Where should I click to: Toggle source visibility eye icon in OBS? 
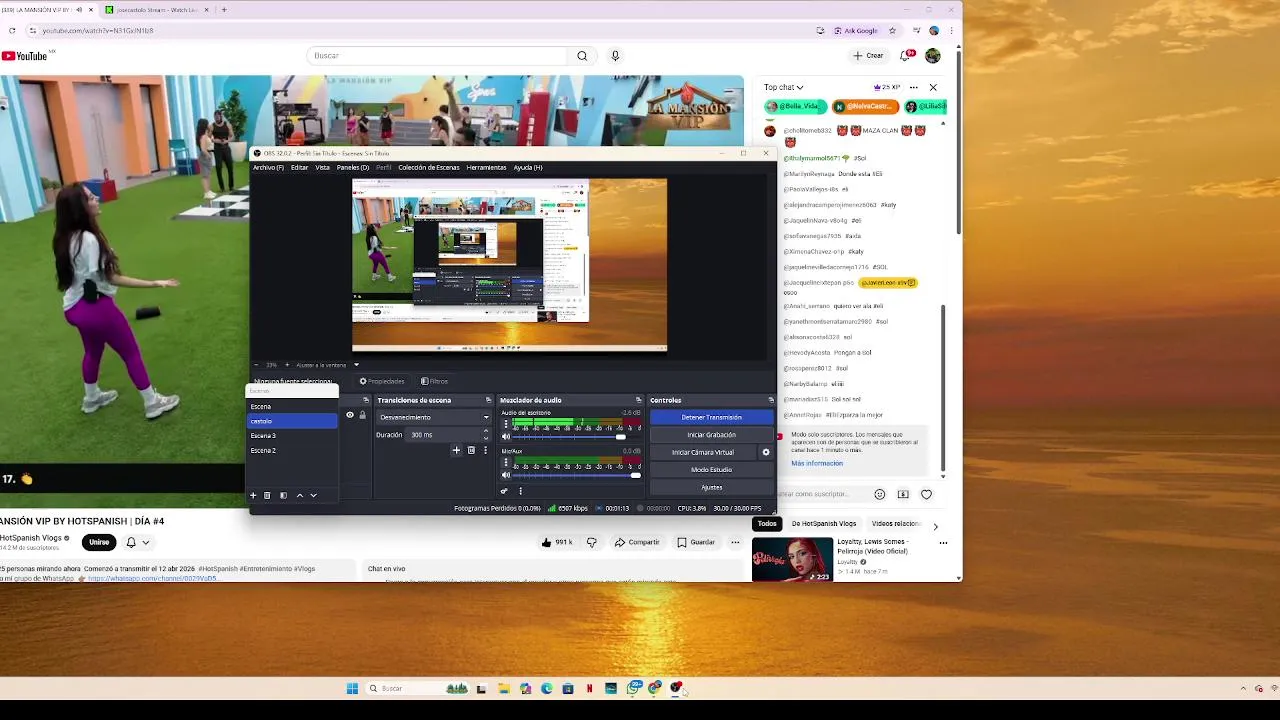(x=350, y=415)
